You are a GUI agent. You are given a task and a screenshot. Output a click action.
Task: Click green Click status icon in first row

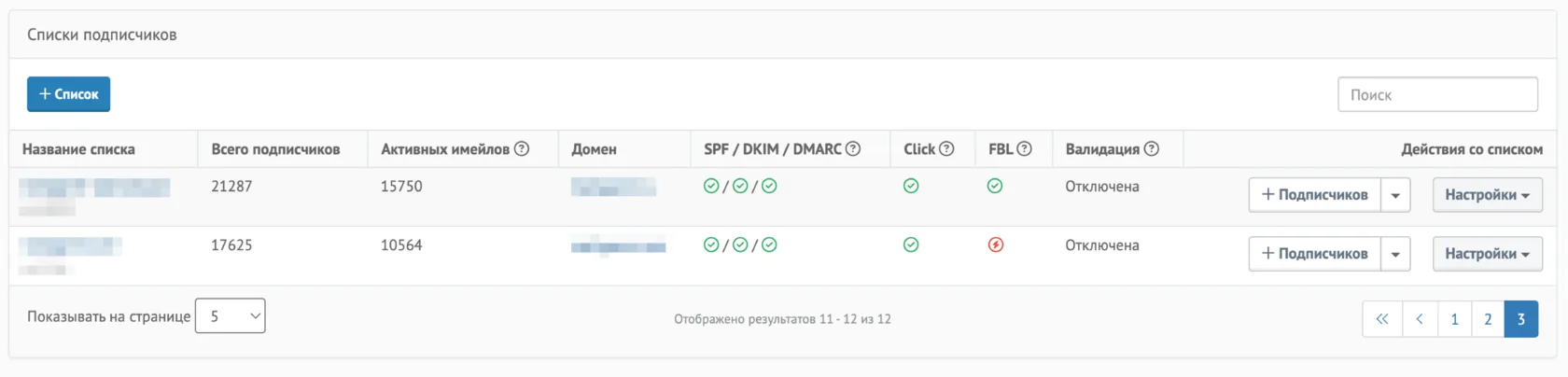point(911,186)
